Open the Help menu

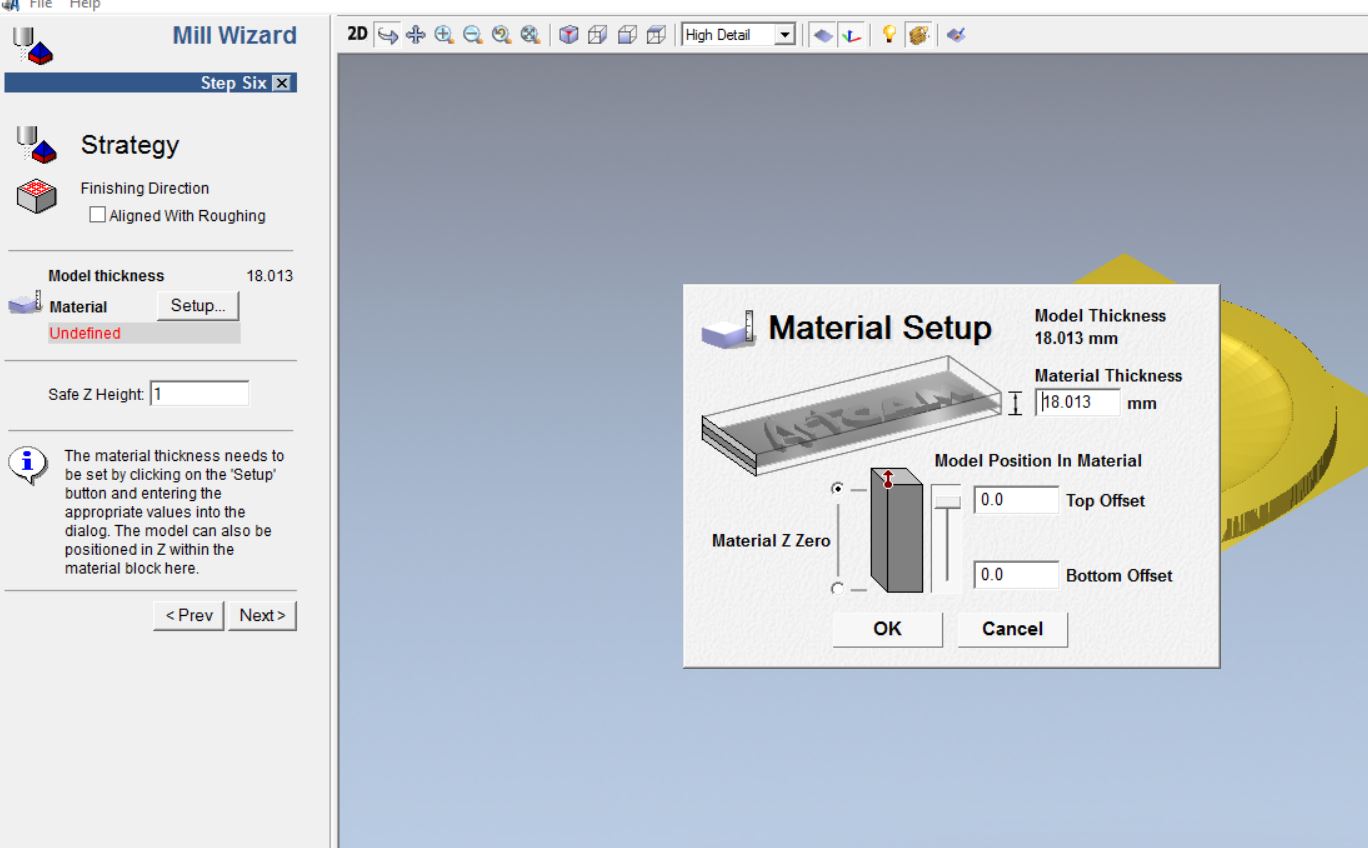85,5
